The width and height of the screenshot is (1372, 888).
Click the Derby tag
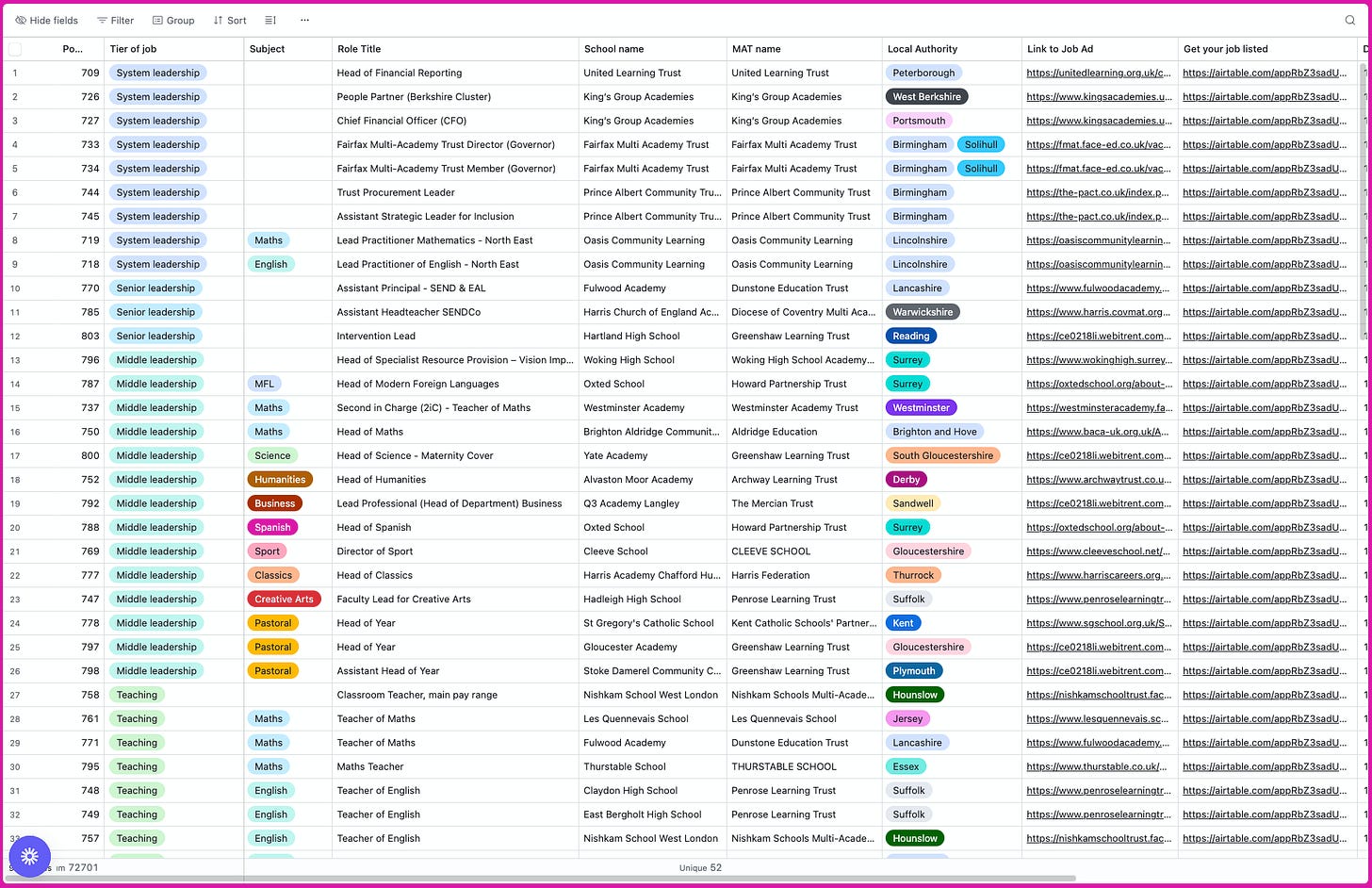[906, 480]
